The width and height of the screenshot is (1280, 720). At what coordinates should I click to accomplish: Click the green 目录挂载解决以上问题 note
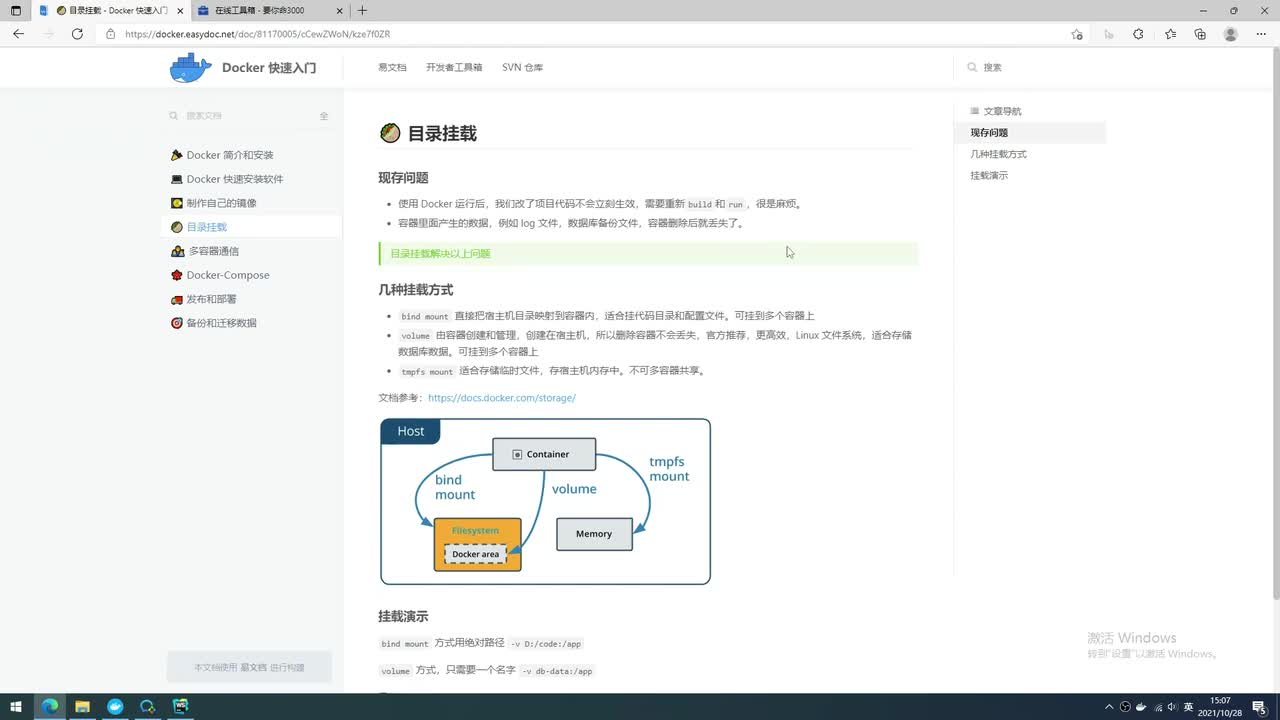(x=648, y=254)
